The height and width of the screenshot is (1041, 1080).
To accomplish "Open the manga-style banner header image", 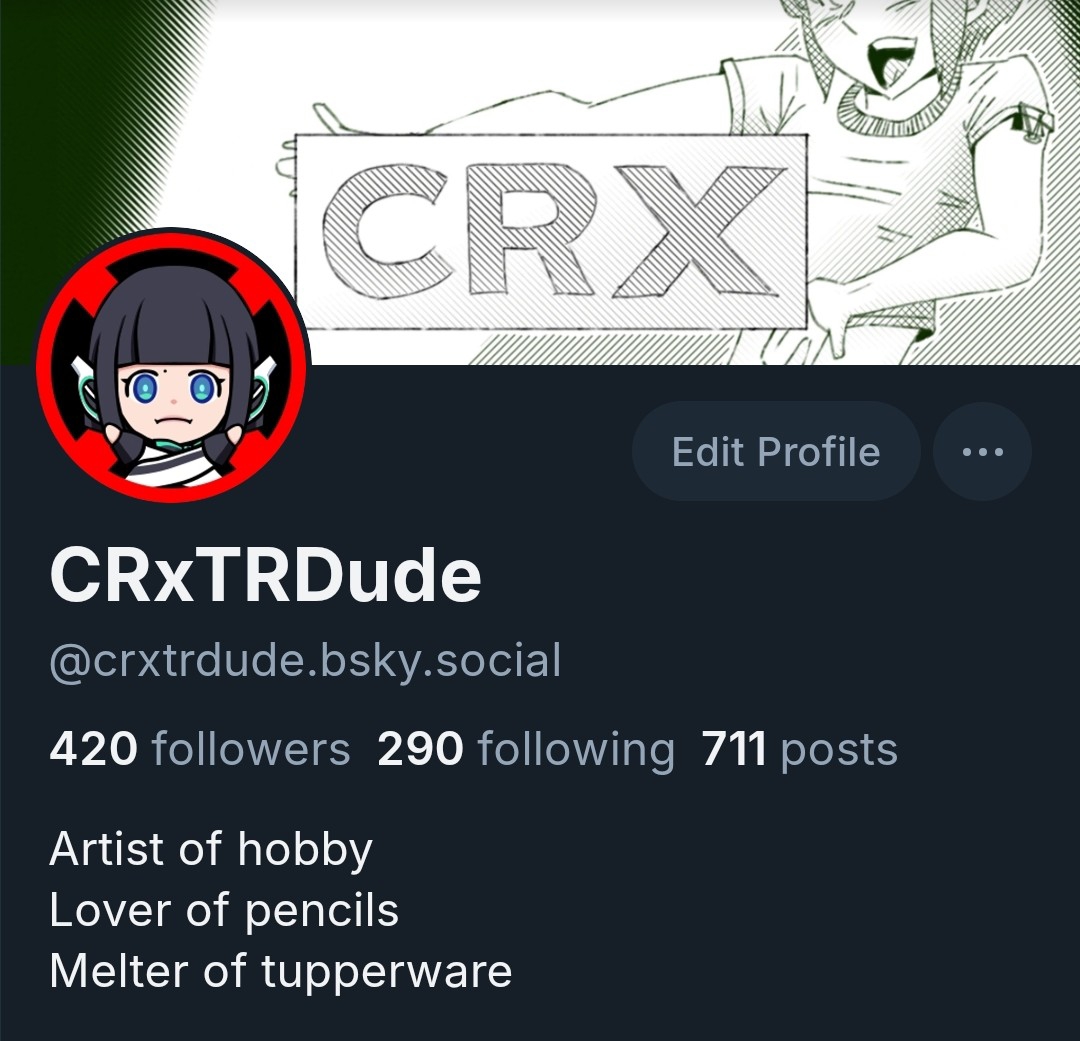I will (x=540, y=182).
